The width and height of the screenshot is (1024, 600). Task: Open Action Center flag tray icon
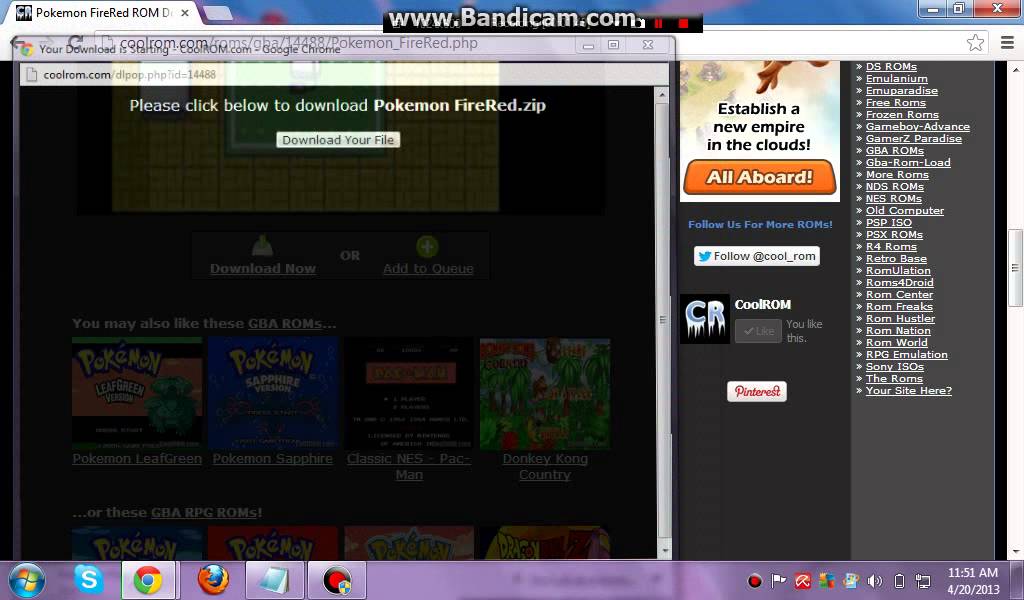click(x=778, y=580)
